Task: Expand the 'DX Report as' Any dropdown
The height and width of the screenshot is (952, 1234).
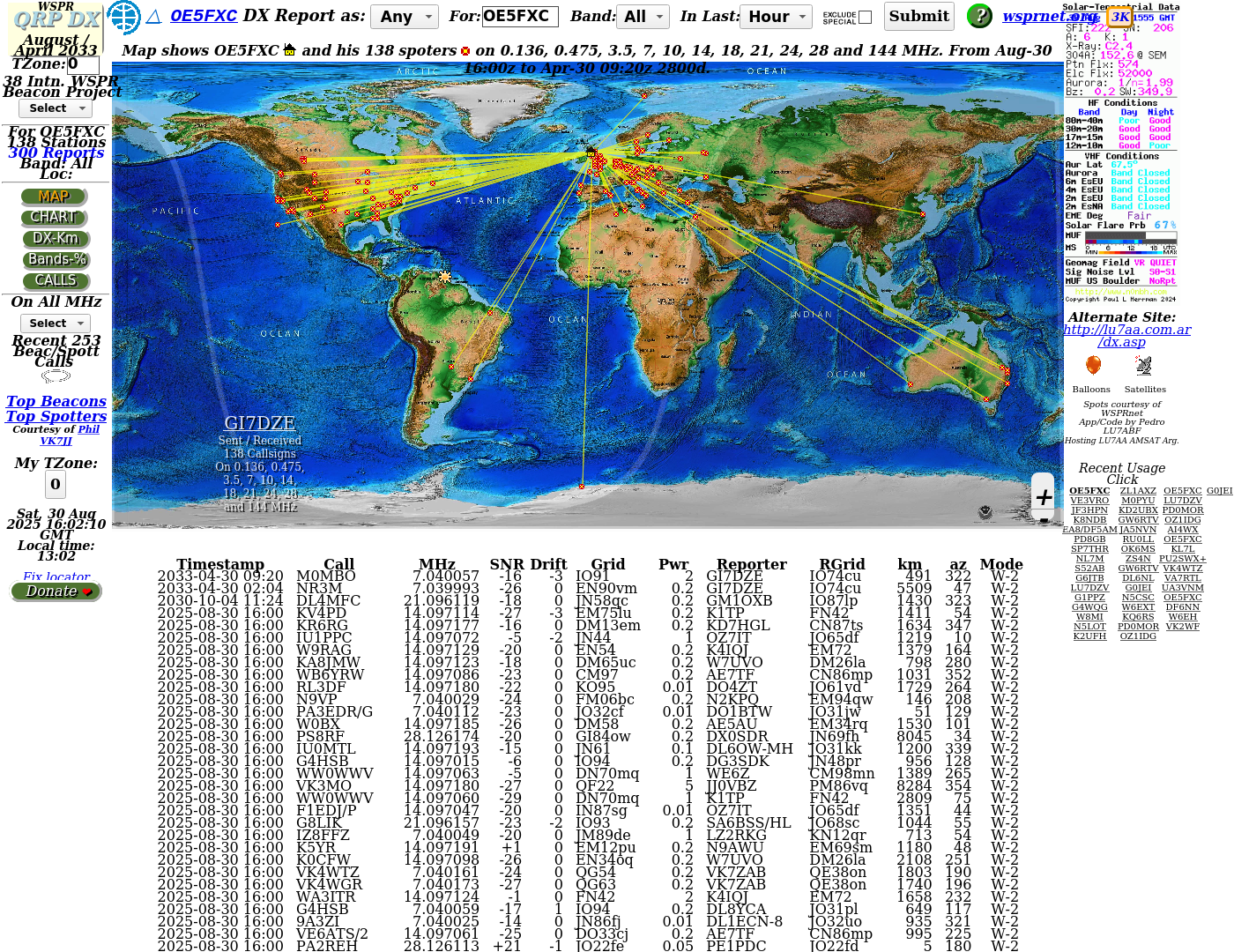Action: [405, 17]
